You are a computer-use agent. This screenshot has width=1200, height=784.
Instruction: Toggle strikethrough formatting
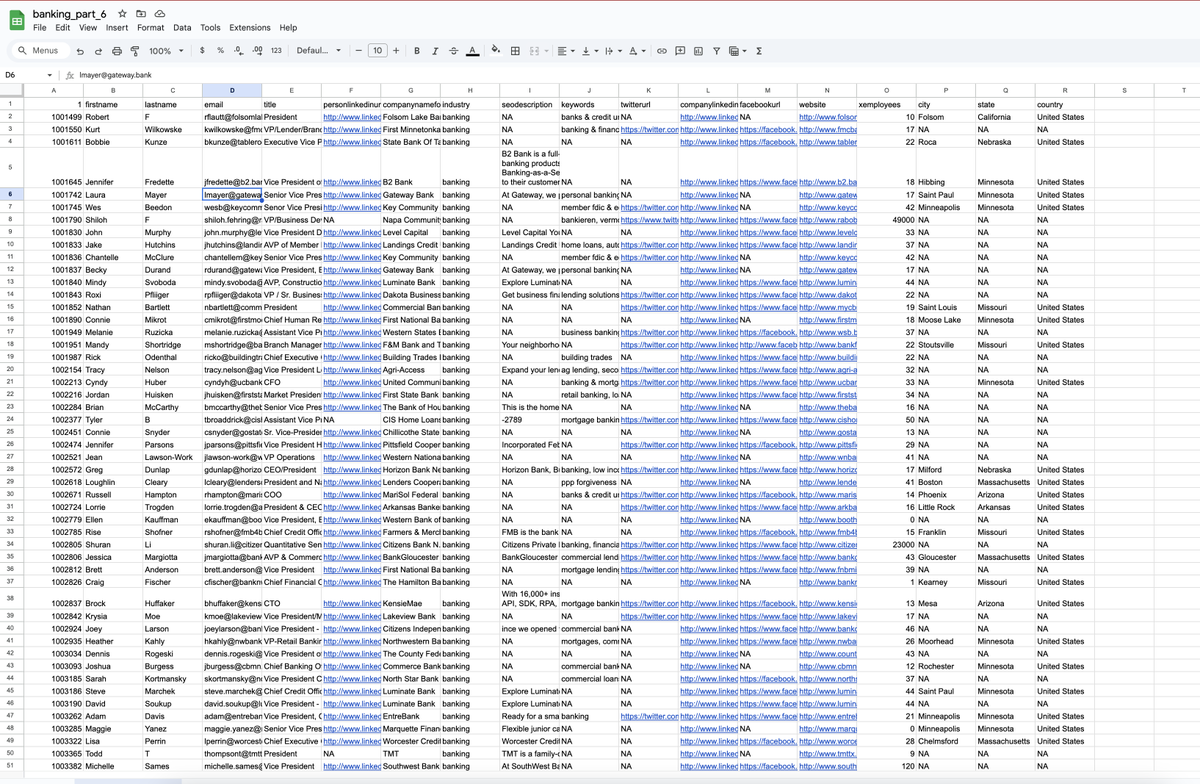click(x=454, y=51)
